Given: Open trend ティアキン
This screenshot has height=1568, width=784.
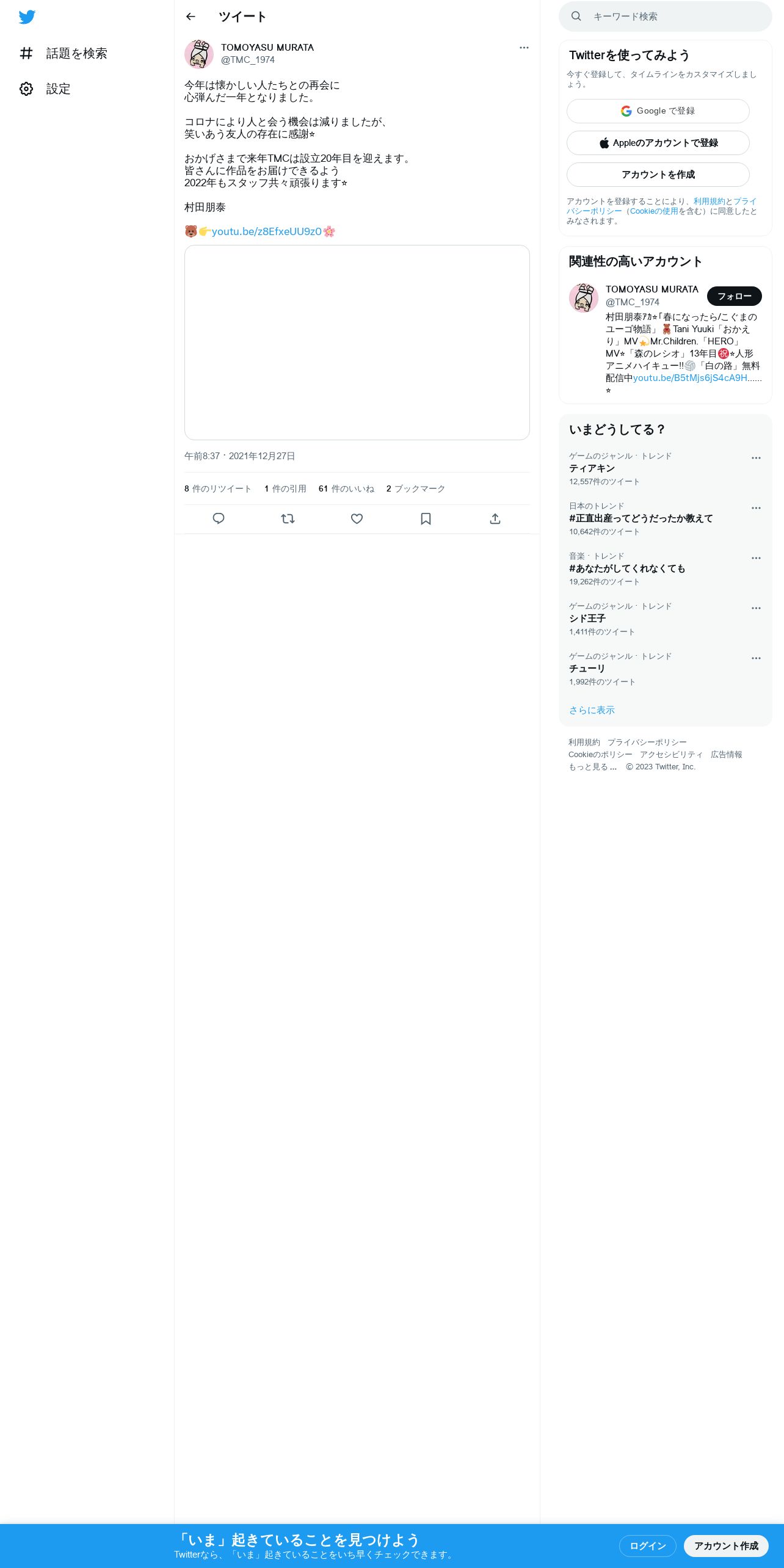Looking at the screenshot, I should point(592,468).
